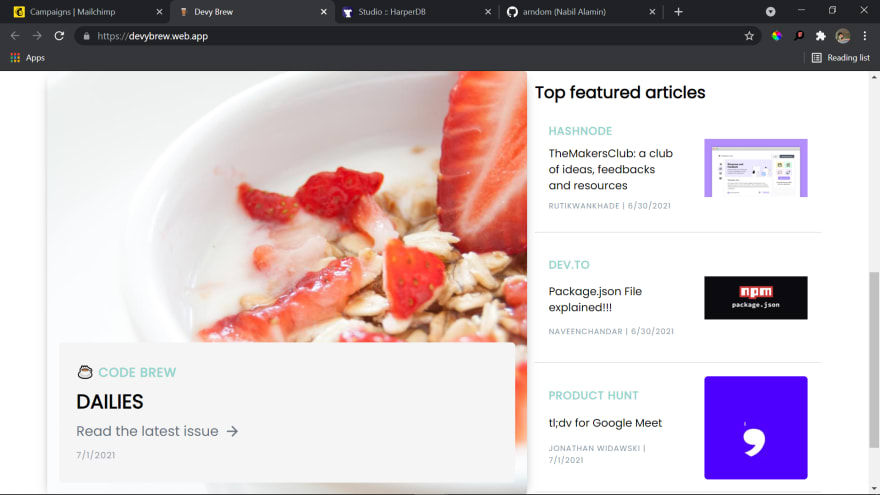Click the Code Brew coffee cup icon

tap(85, 372)
